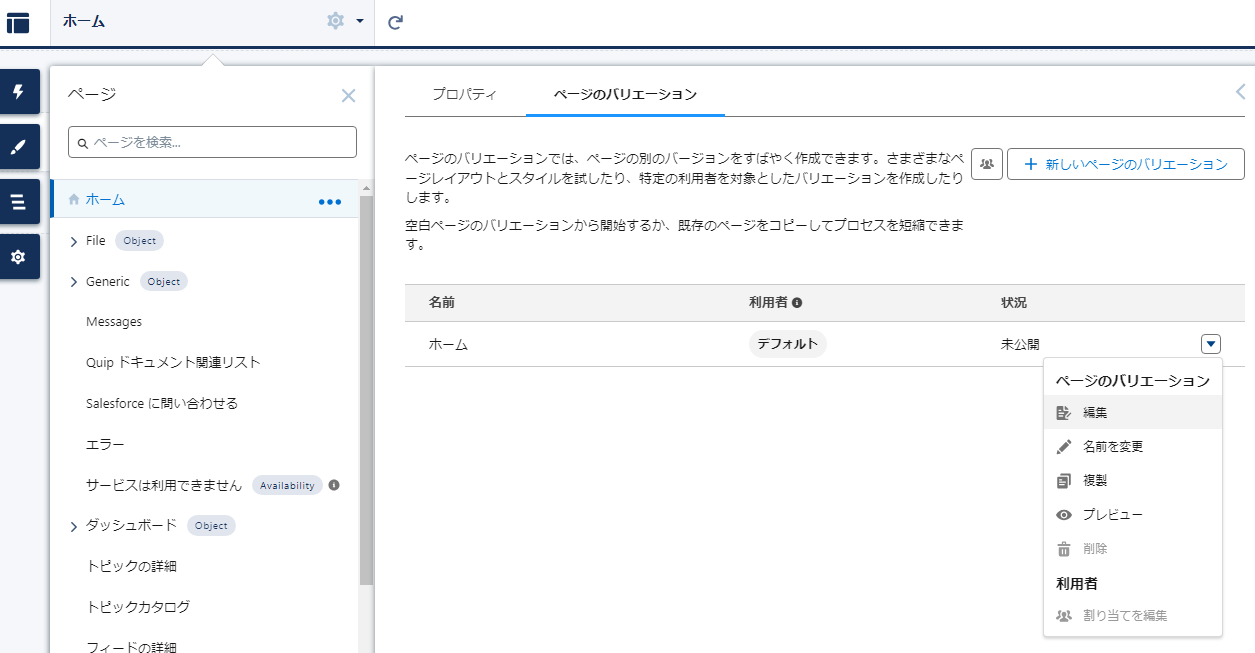Click info icon beside Availability badge
The width and height of the screenshot is (1255, 653).
334,485
